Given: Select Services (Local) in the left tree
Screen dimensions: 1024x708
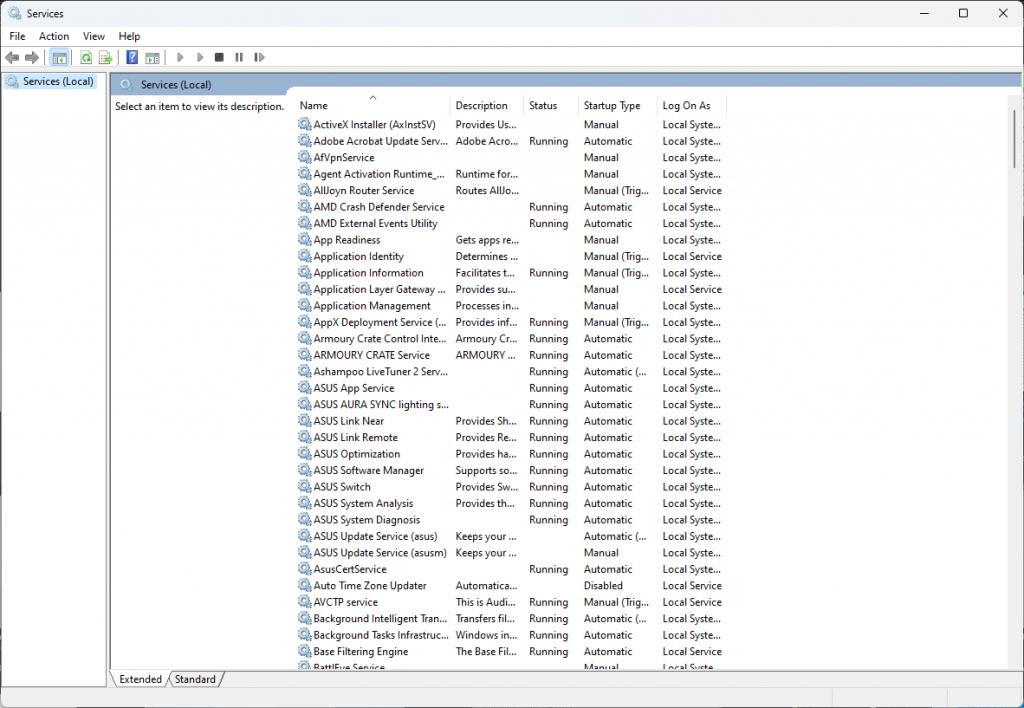Looking at the screenshot, I should click(58, 81).
